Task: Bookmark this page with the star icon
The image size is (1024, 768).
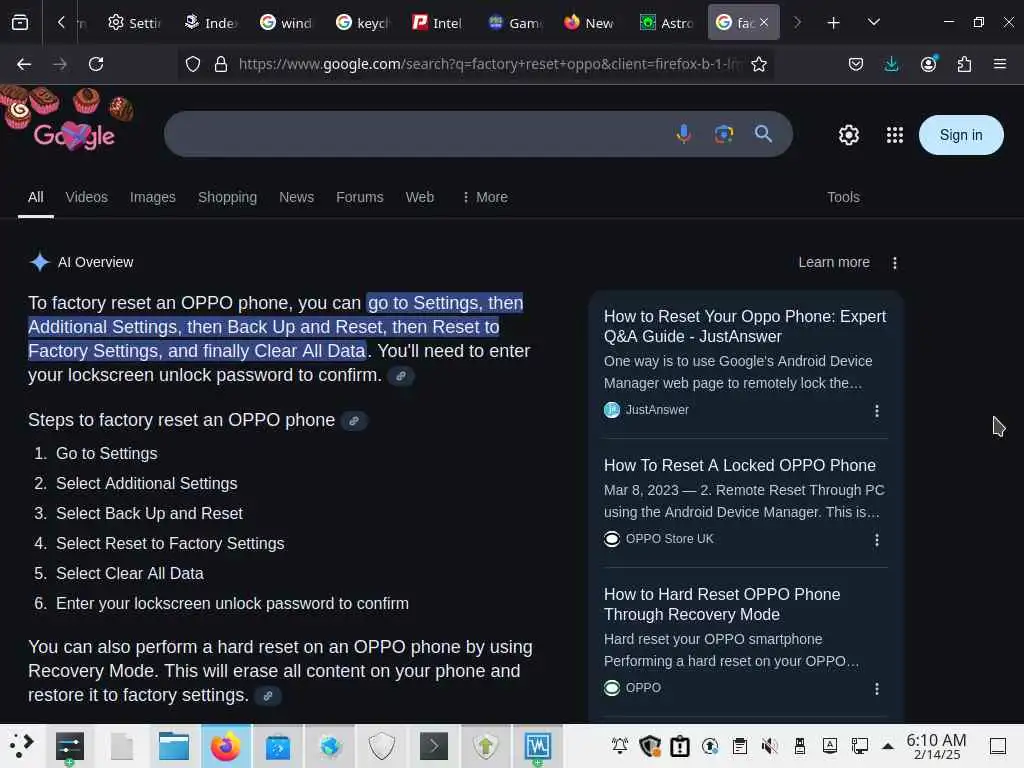Action: (x=759, y=64)
